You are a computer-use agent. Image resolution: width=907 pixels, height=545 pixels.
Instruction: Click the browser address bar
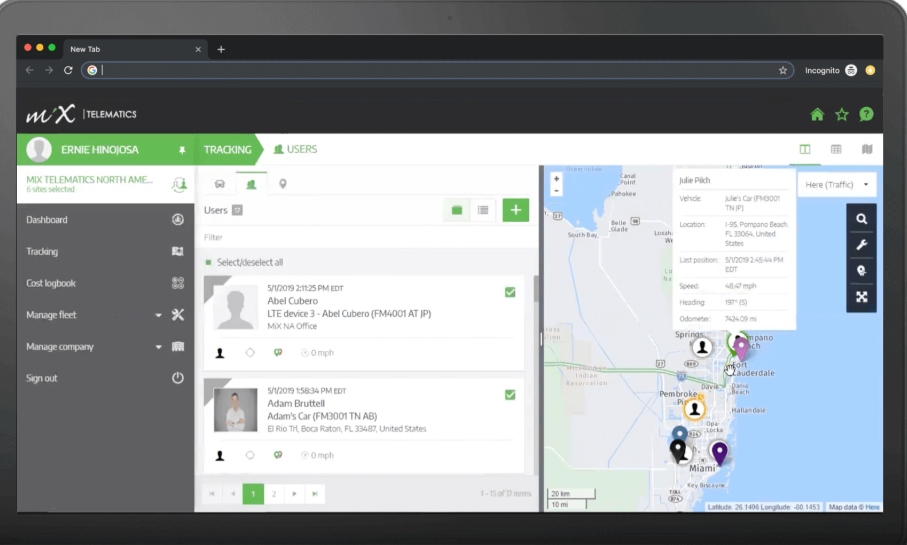(437, 70)
